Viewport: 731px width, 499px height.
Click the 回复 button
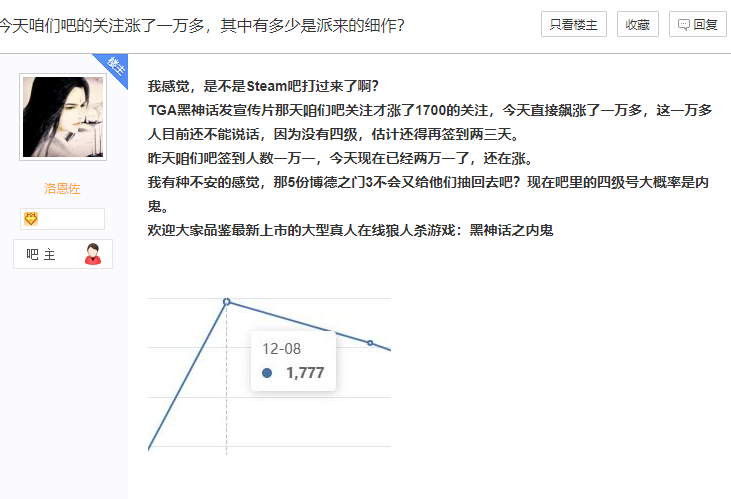tap(697, 24)
